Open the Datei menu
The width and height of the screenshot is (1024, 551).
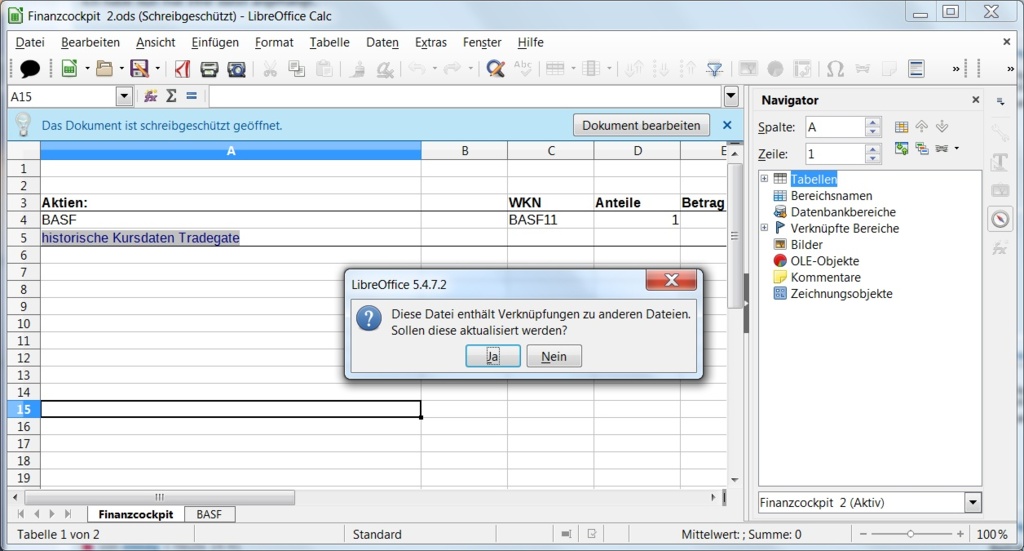[30, 42]
